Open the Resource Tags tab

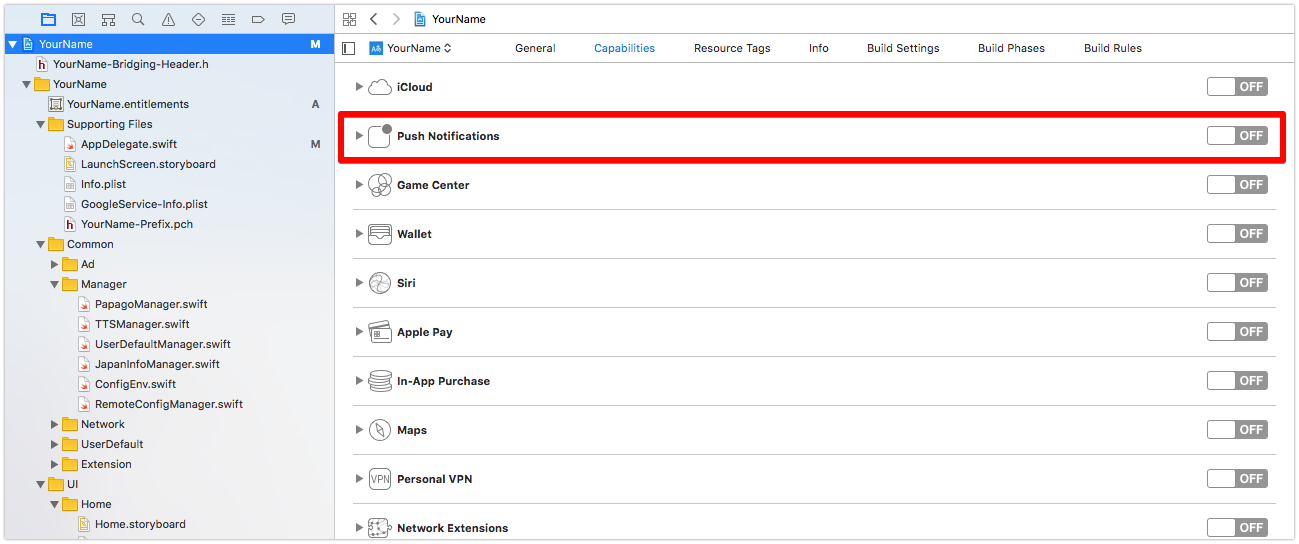[x=732, y=48]
